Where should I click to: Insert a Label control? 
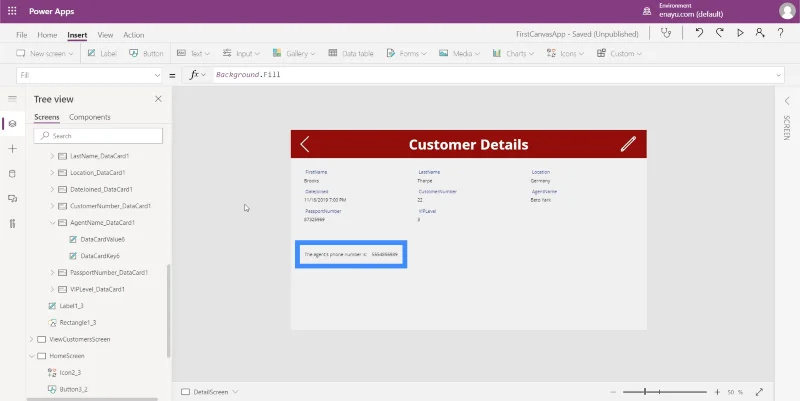click(102, 53)
